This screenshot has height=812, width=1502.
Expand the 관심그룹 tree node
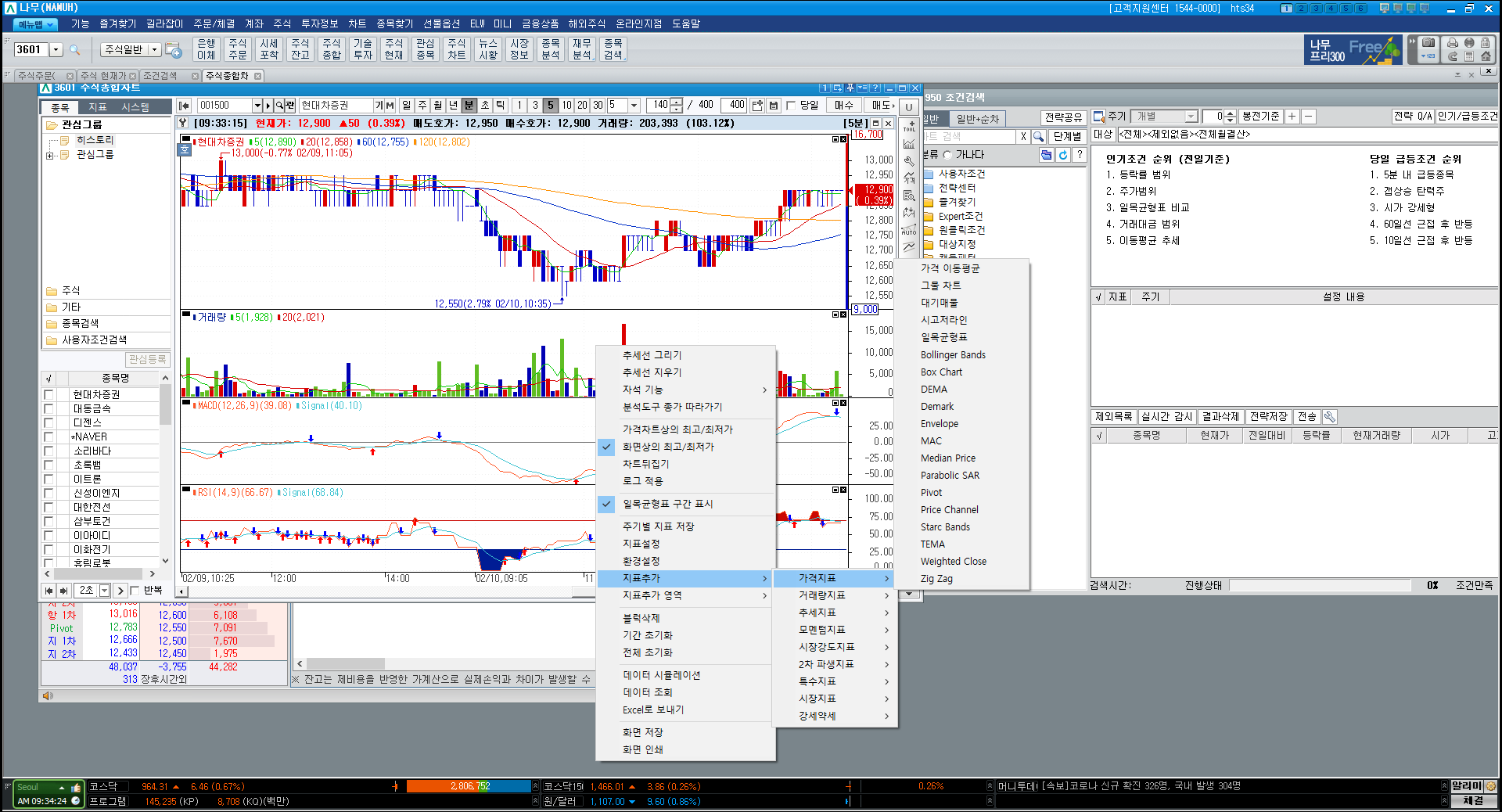(x=50, y=156)
